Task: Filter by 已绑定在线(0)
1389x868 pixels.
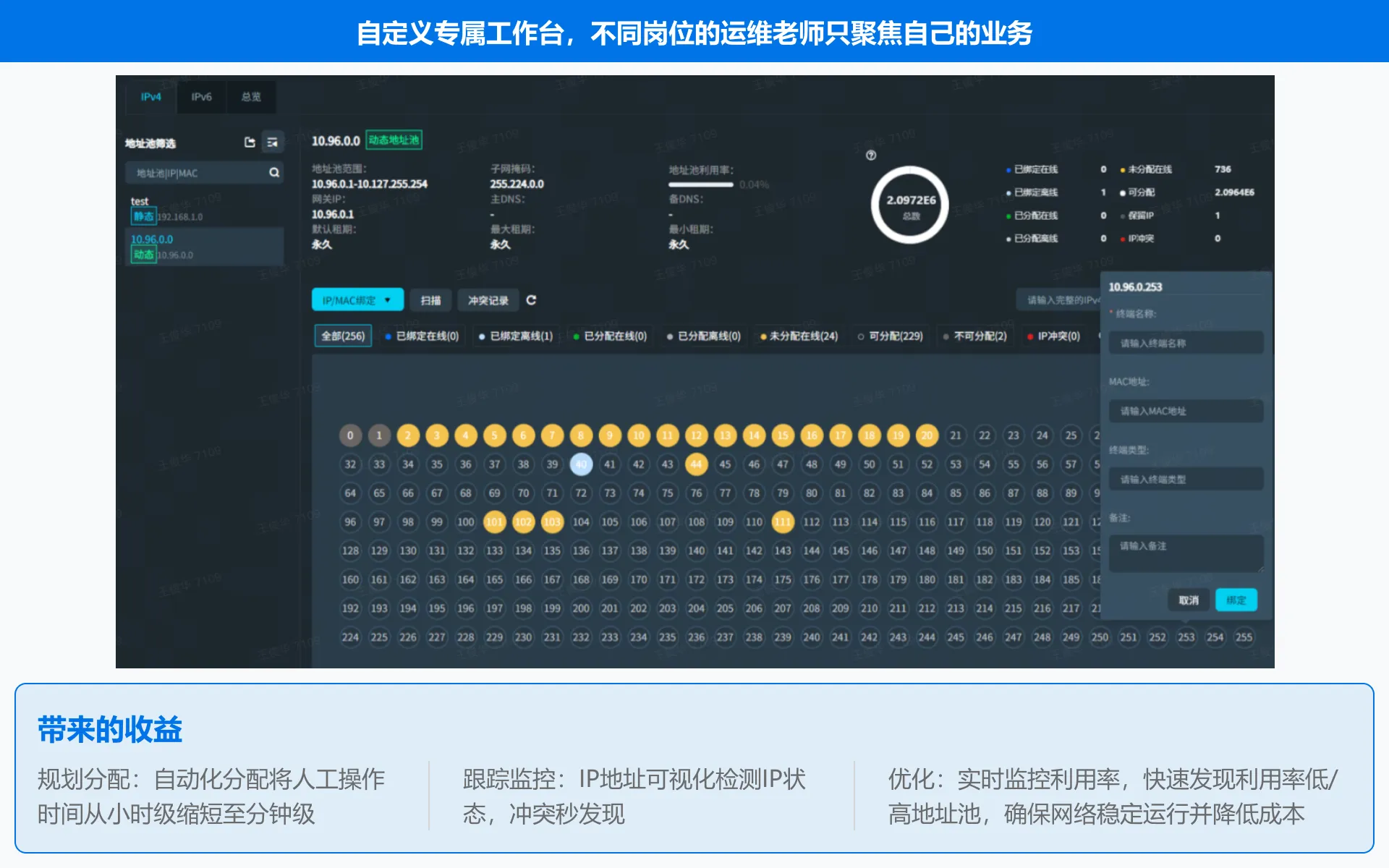Action: 422,336
